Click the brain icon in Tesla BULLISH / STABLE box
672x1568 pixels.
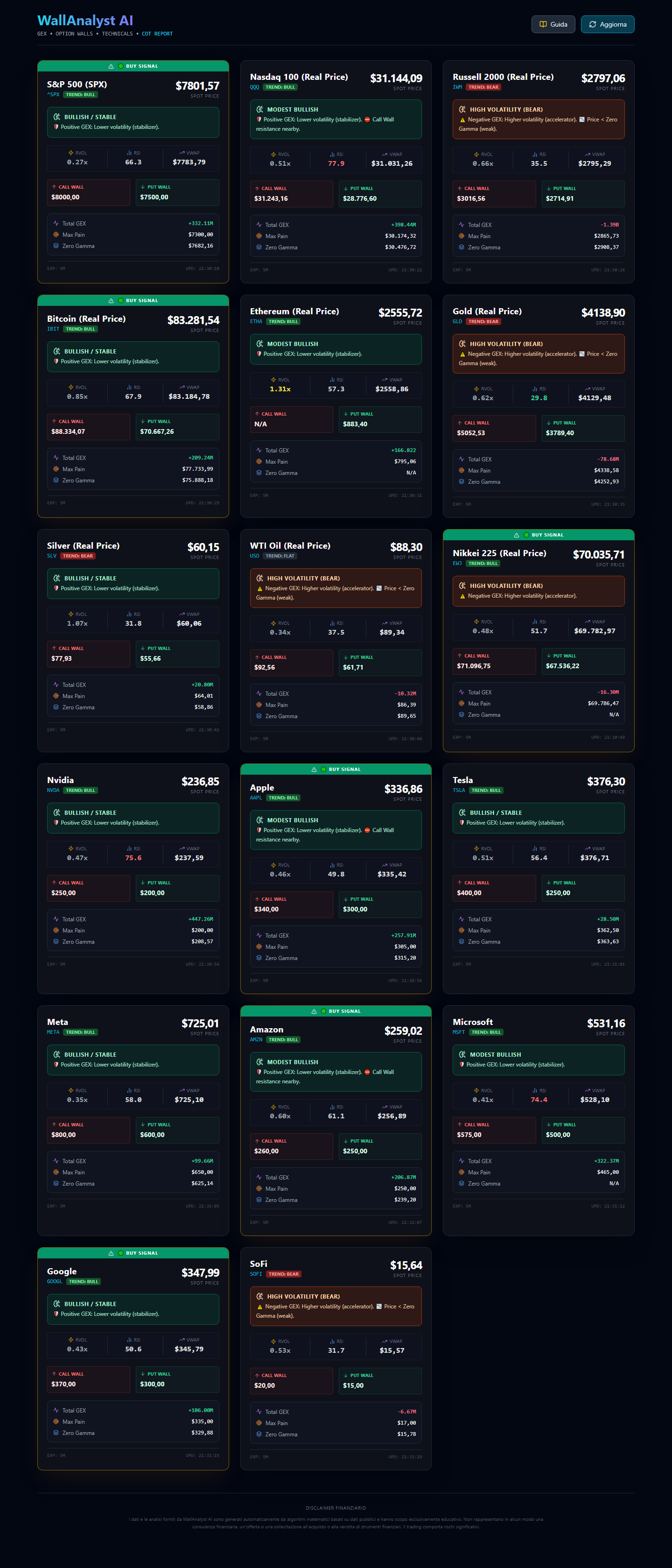pyautogui.click(x=462, y=812)
